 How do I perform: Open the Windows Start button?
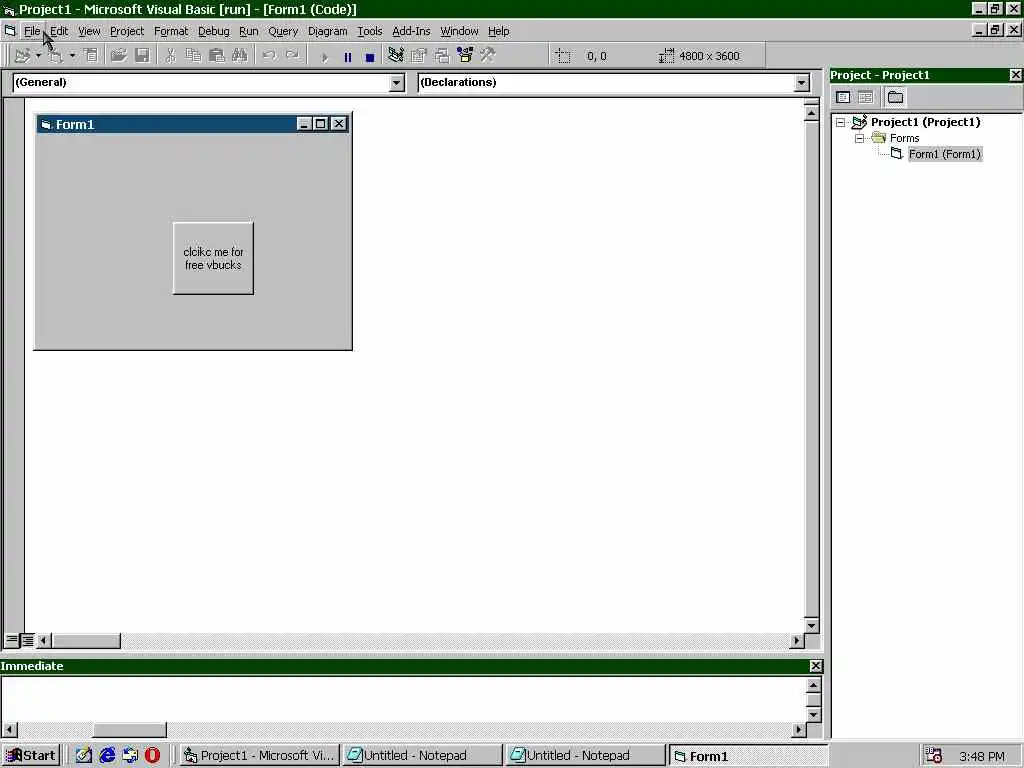31,756
